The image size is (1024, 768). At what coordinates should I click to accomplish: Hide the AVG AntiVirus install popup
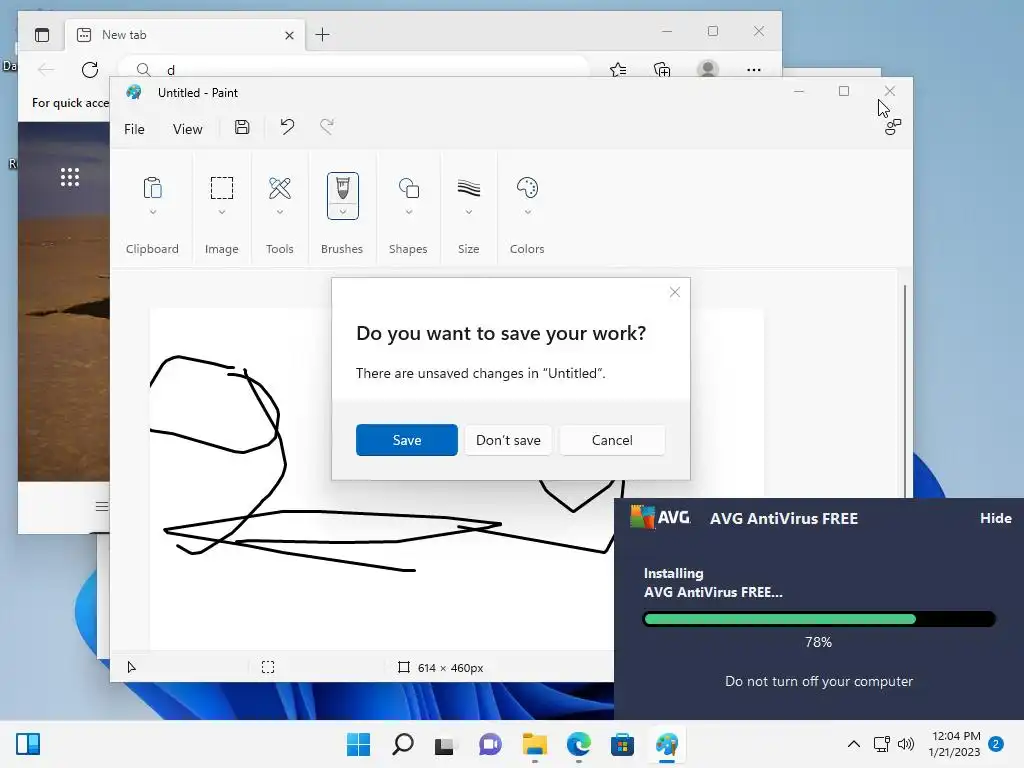995,519
